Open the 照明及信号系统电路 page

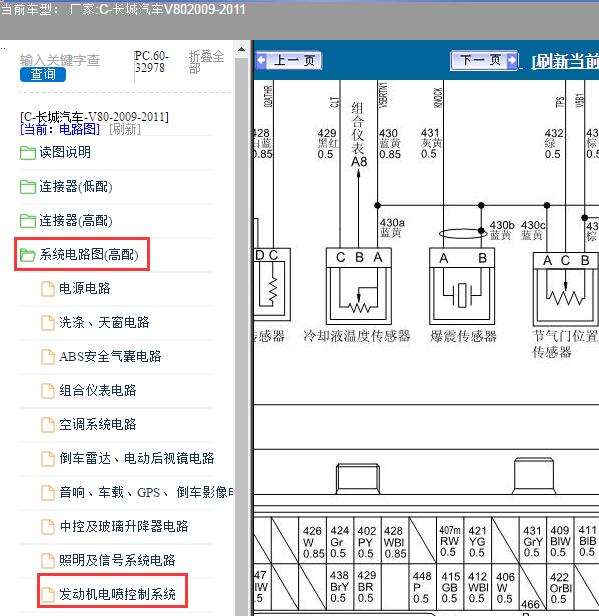(x=117, y=560)
